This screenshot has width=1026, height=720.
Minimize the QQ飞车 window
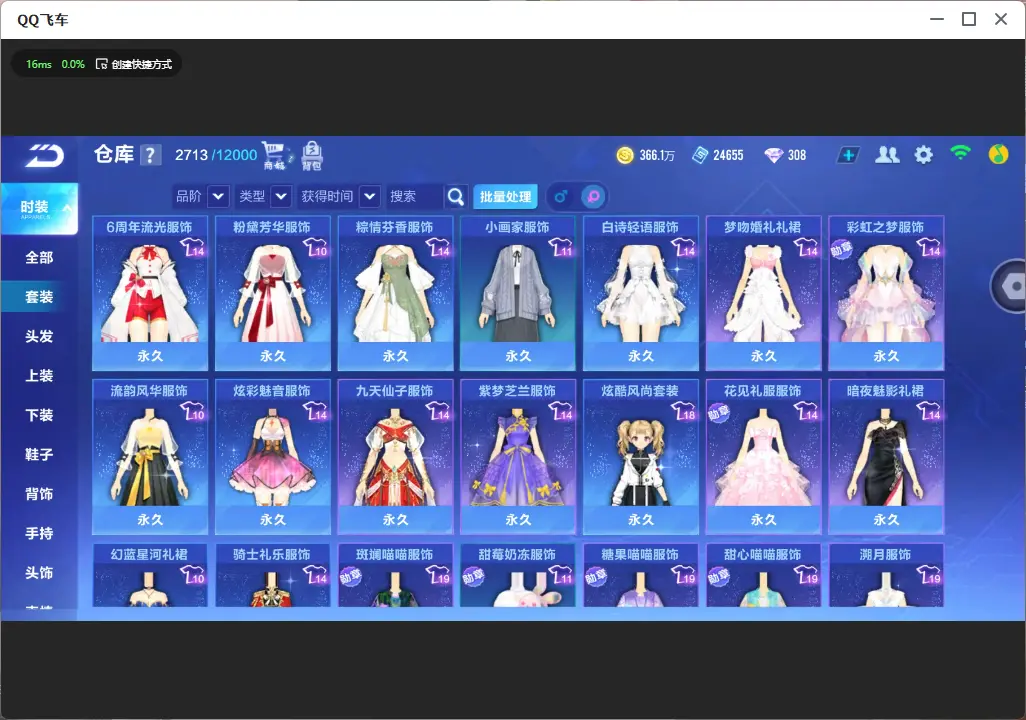[937, 20]
